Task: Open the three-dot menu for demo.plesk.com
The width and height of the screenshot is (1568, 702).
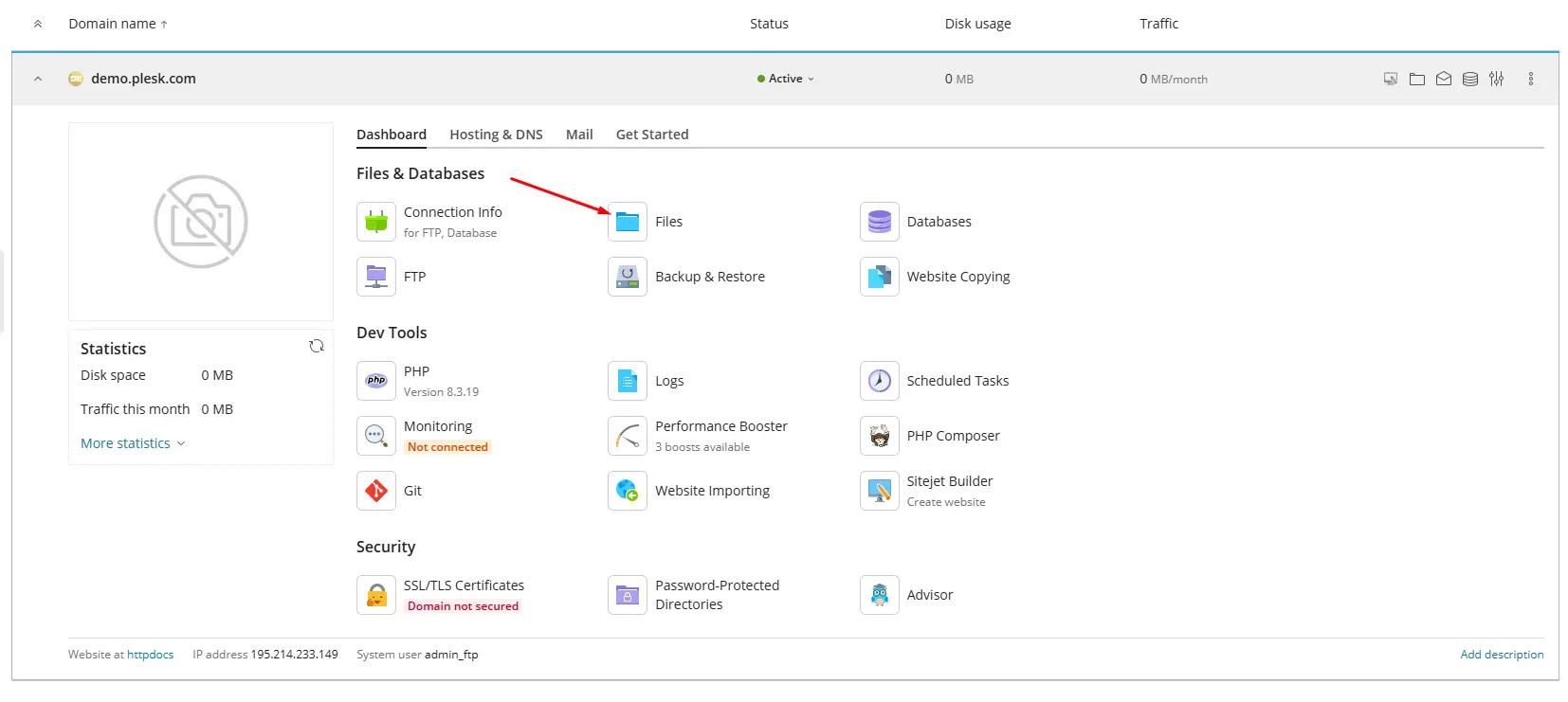Action: 1530,79
